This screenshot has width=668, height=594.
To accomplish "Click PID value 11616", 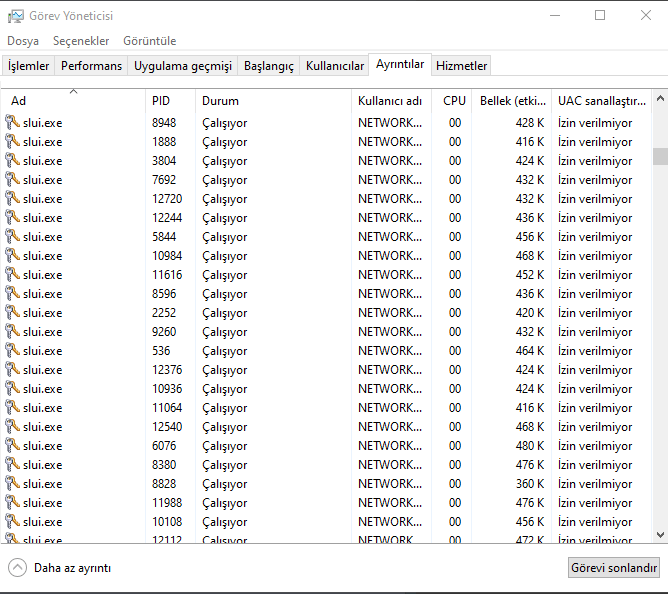I will (x=167, y=275).
